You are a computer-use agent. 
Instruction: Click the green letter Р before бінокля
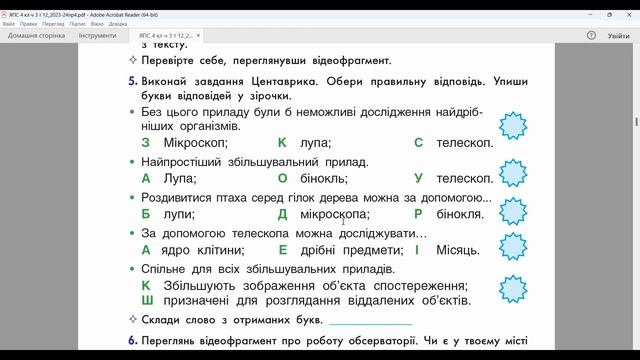pos(418,214)
